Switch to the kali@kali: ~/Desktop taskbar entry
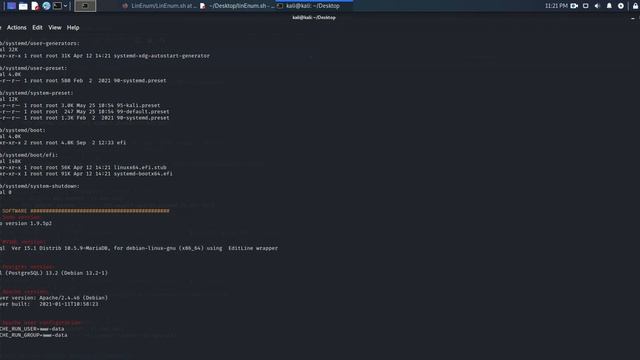Viewport: 640px width, 360px height. 314,6
